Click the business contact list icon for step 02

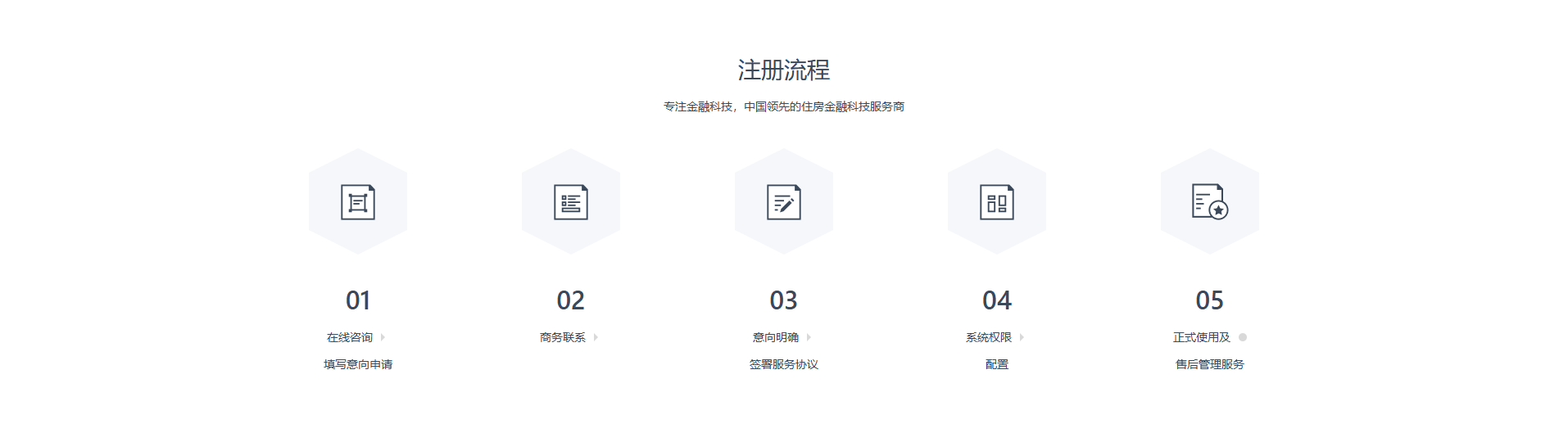pos(571,202)
